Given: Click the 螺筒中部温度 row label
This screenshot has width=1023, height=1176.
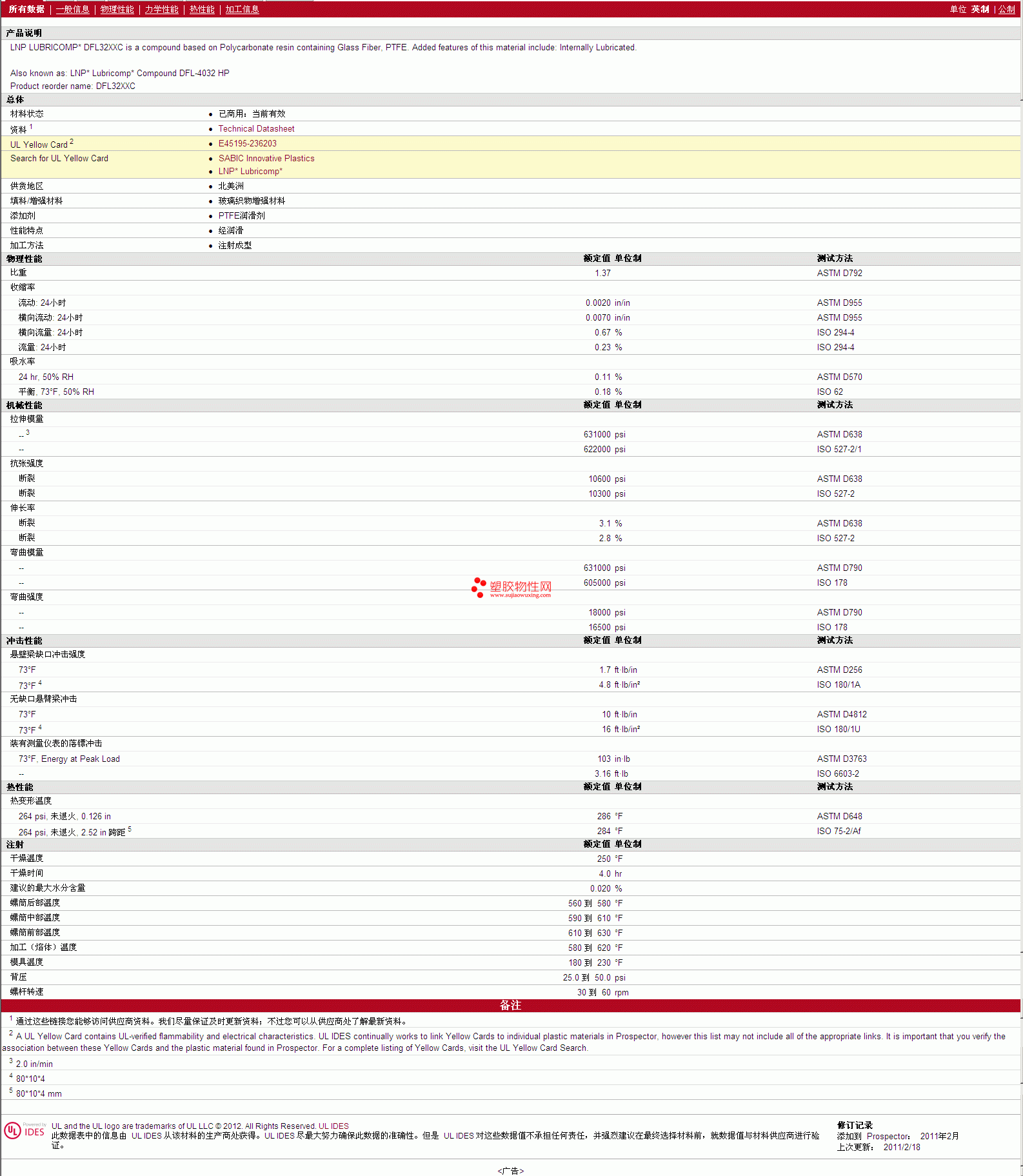Looking at the screenshot, I should point(35,918).
